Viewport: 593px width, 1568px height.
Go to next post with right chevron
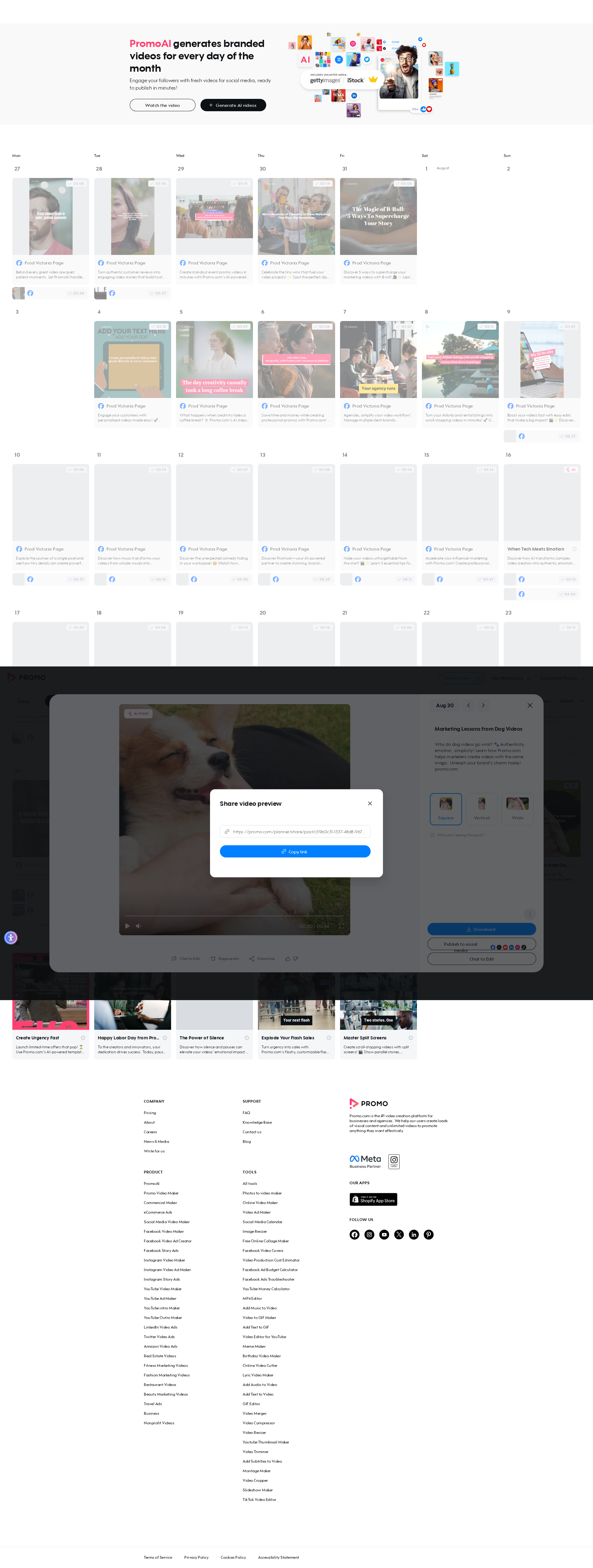483,705
